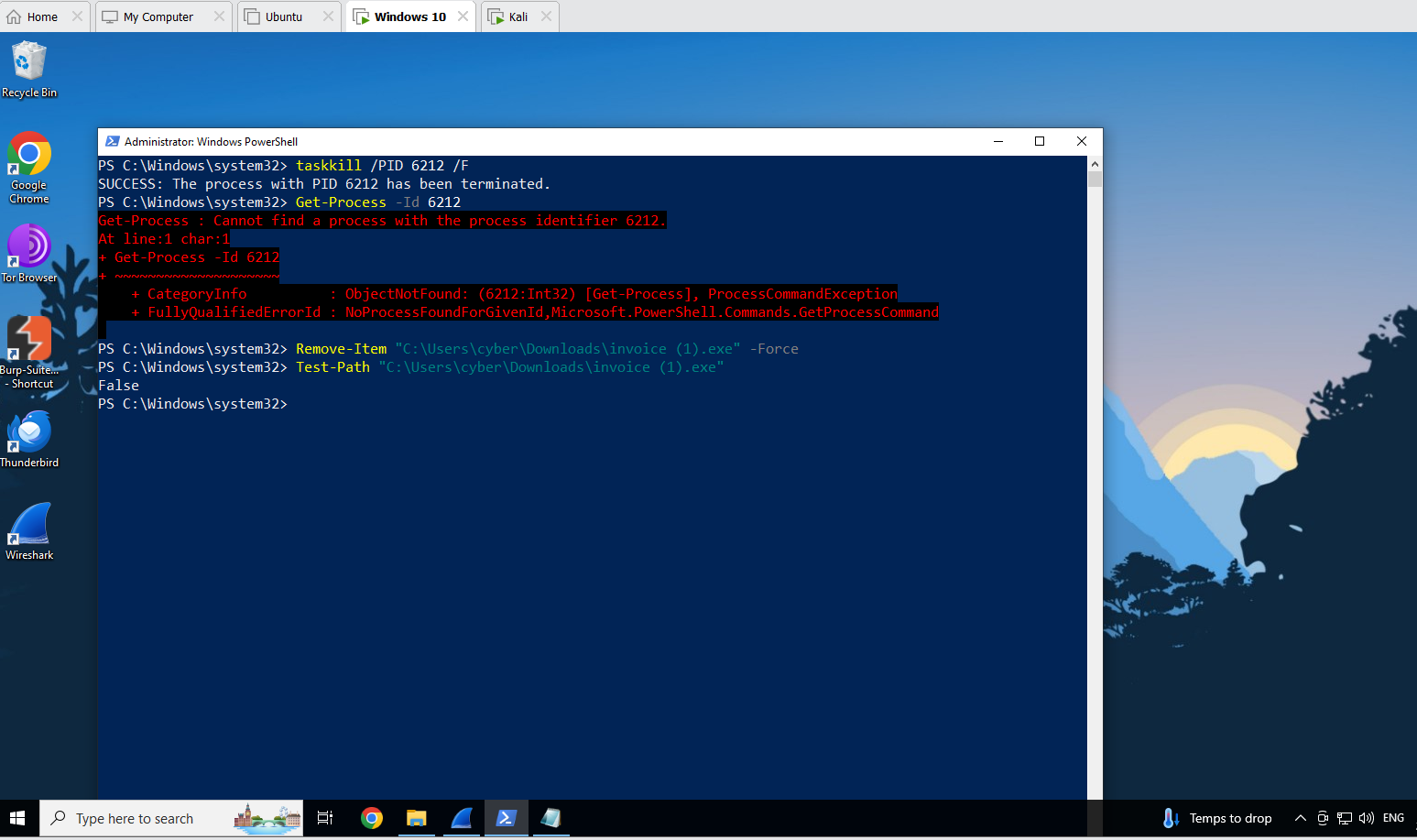Open the Windows Start menu
The width and height of the screenshot is (1417, 840).
pos(17,818)
